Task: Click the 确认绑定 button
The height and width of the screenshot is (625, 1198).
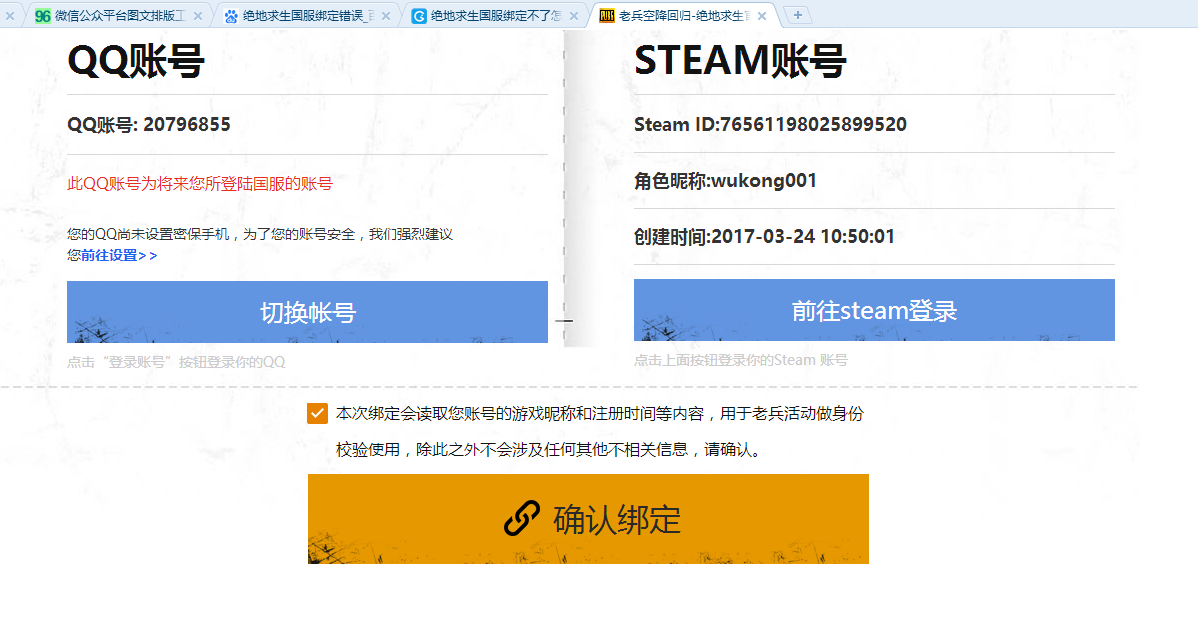Action: (x=588, y=519)
